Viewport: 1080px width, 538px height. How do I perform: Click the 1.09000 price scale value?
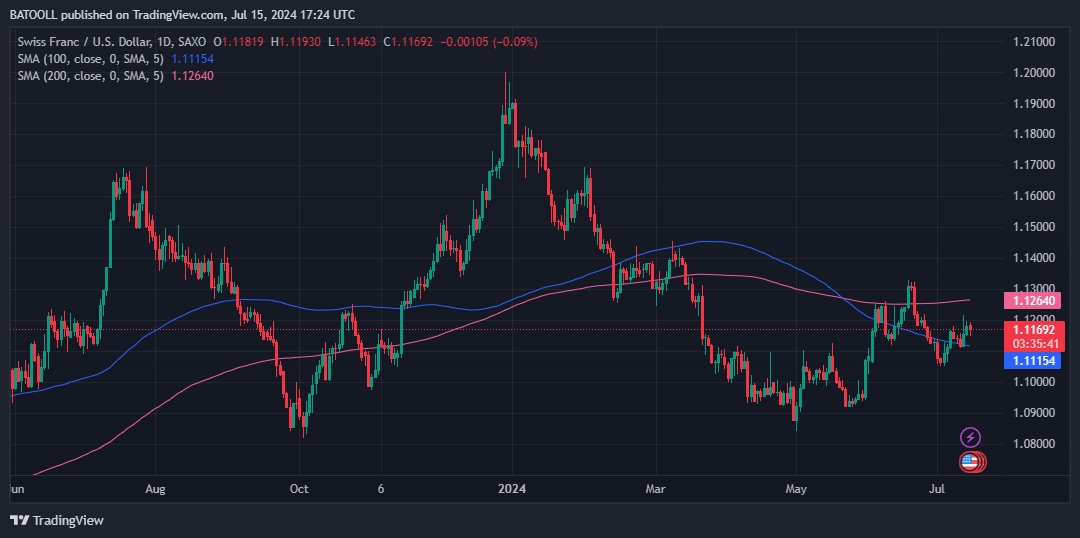1033,413
